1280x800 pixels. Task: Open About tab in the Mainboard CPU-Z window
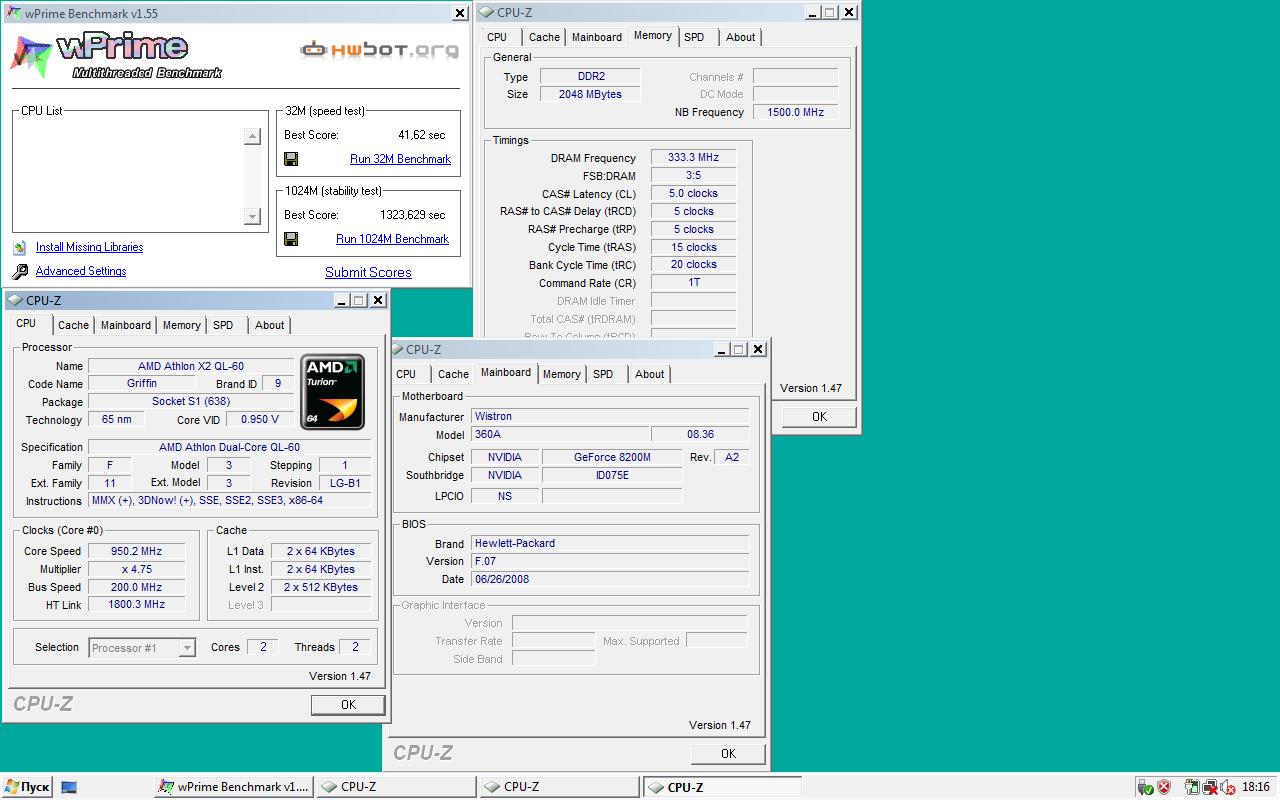(650, 374)
